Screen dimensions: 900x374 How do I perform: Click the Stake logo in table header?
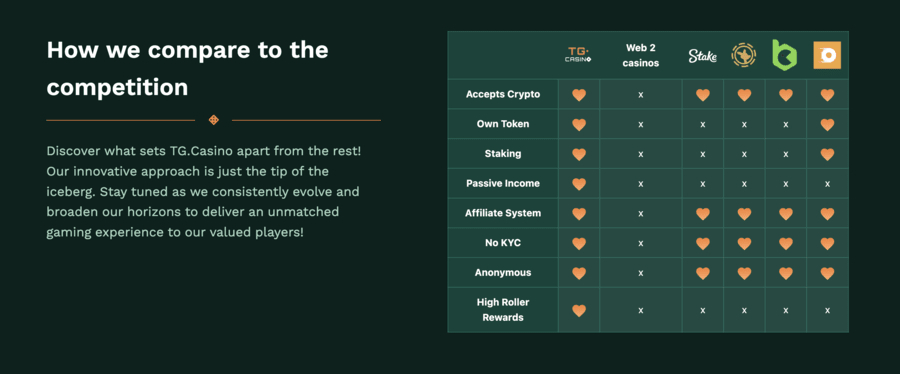pyautogui.click(x=703, y=56)
